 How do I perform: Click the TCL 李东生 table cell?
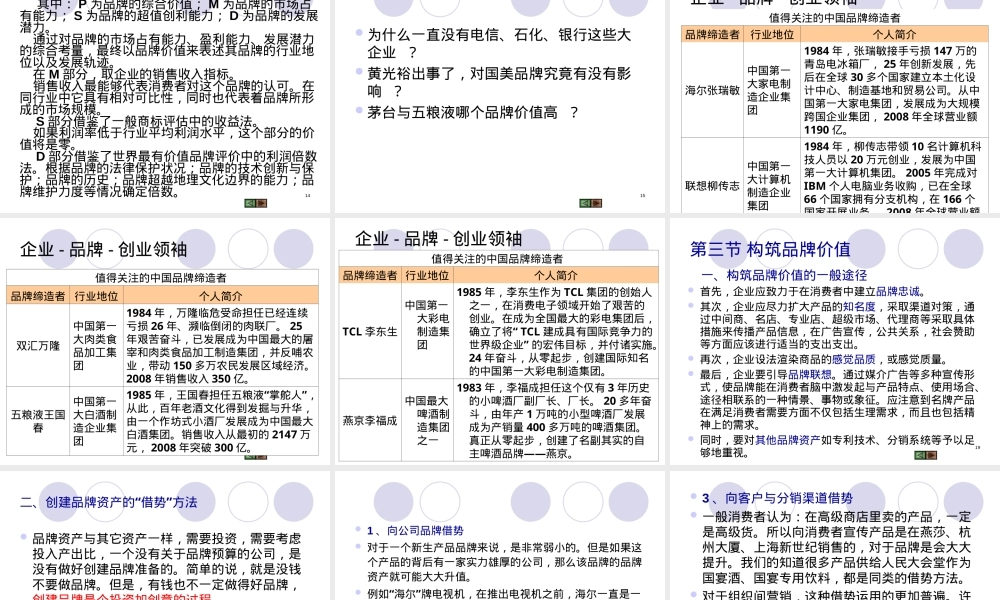[370, 332]
